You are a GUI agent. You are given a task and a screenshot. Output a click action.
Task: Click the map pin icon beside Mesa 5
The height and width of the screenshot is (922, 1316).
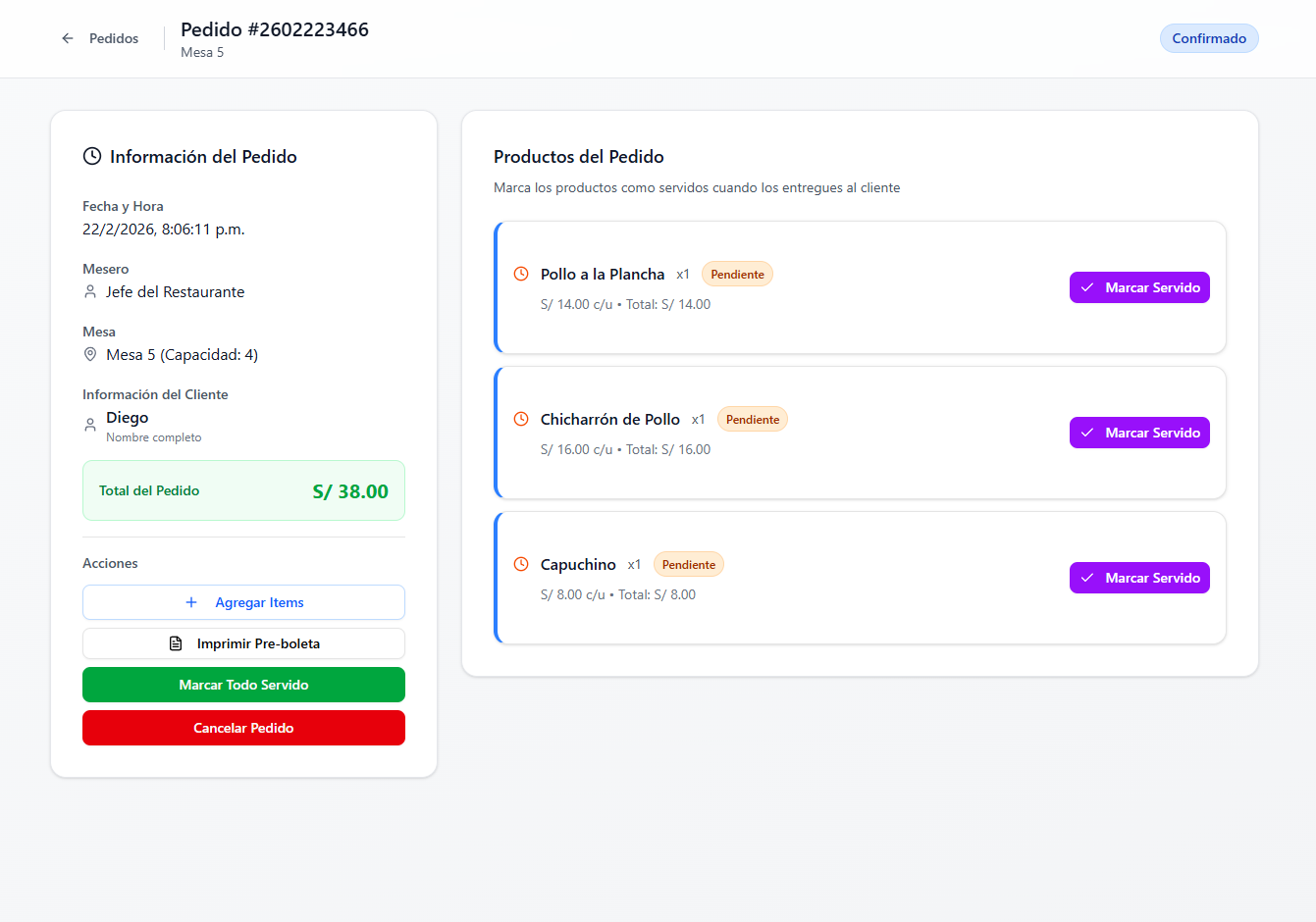point(90,354)
